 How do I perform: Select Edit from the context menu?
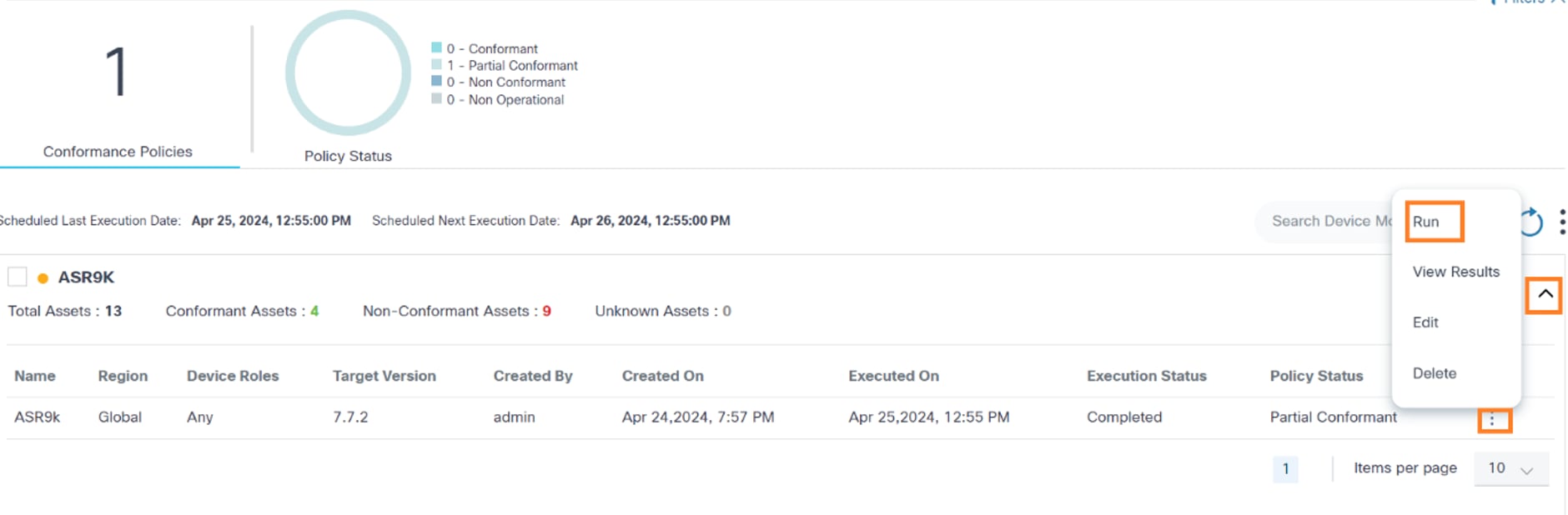pos(1425,322)
